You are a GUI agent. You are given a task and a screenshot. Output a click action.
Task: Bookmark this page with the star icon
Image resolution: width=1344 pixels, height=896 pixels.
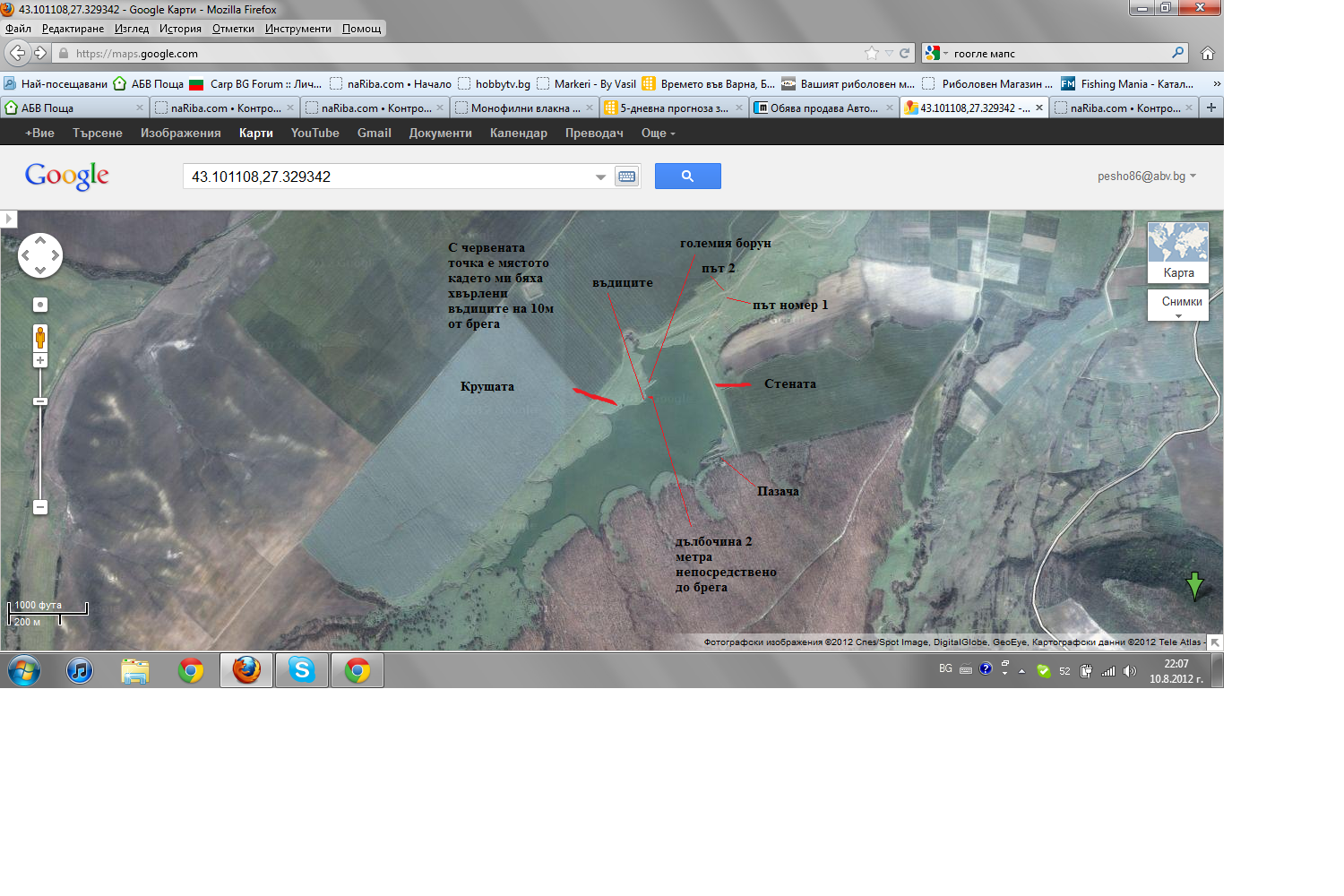(x=871, y=53)
